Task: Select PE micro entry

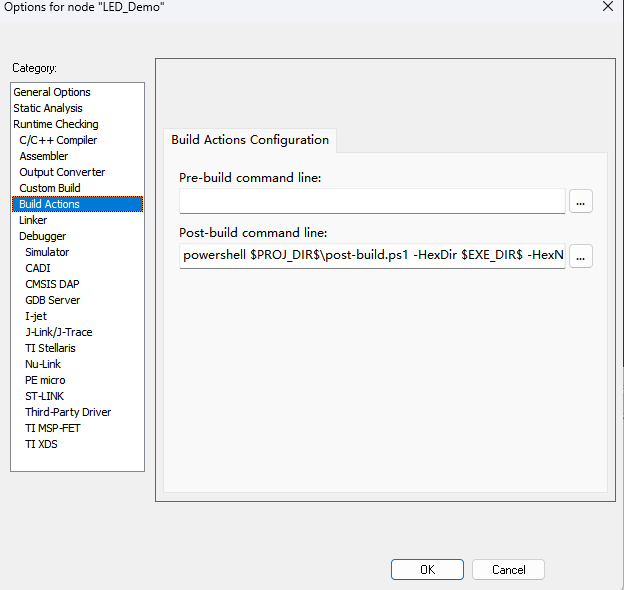Action: pyautogui.click(x=45, y=380)
